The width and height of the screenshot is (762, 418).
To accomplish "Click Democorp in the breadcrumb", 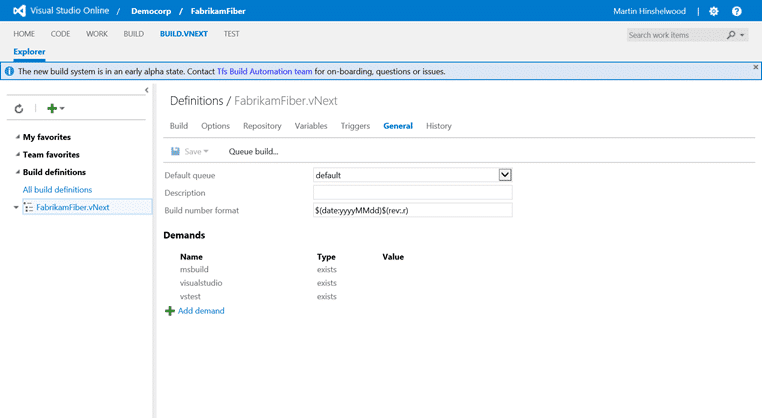I will 151,11.
